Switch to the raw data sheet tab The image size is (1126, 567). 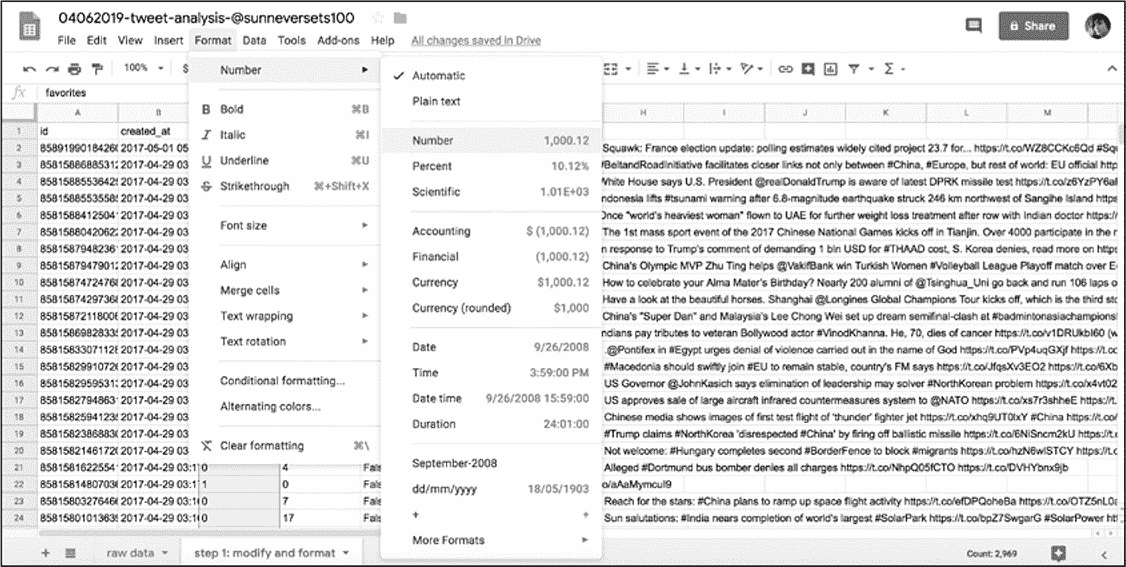coord(130,552)
